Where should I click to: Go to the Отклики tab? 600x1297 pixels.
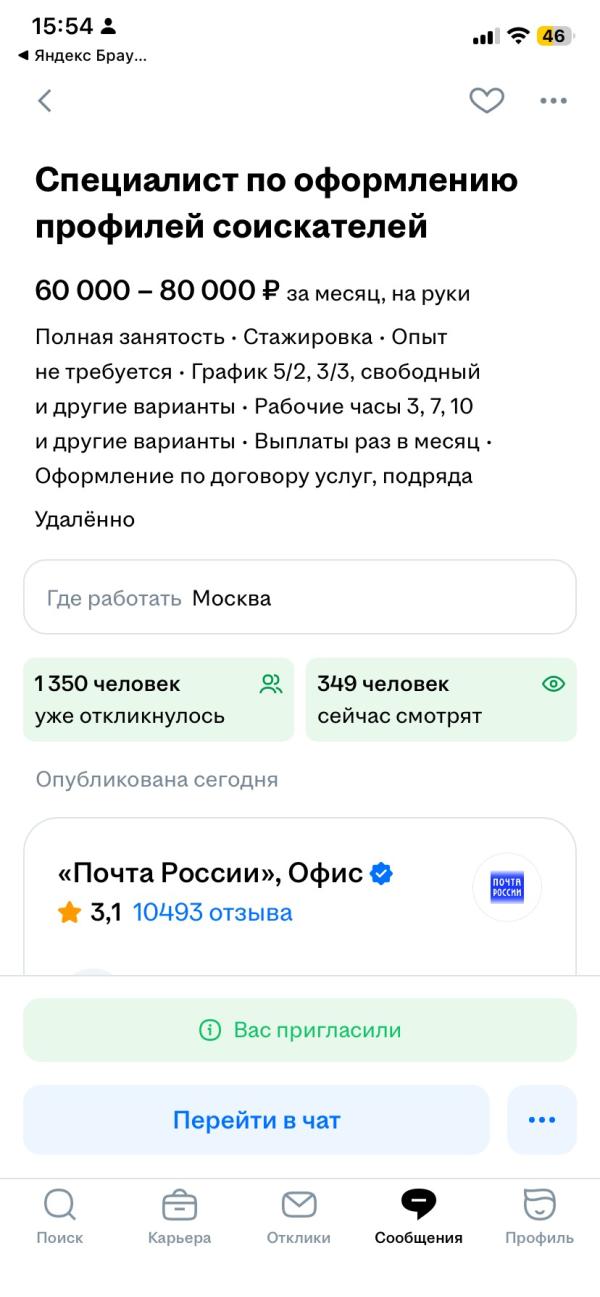pyautogui.click(x=298, y=1216)
